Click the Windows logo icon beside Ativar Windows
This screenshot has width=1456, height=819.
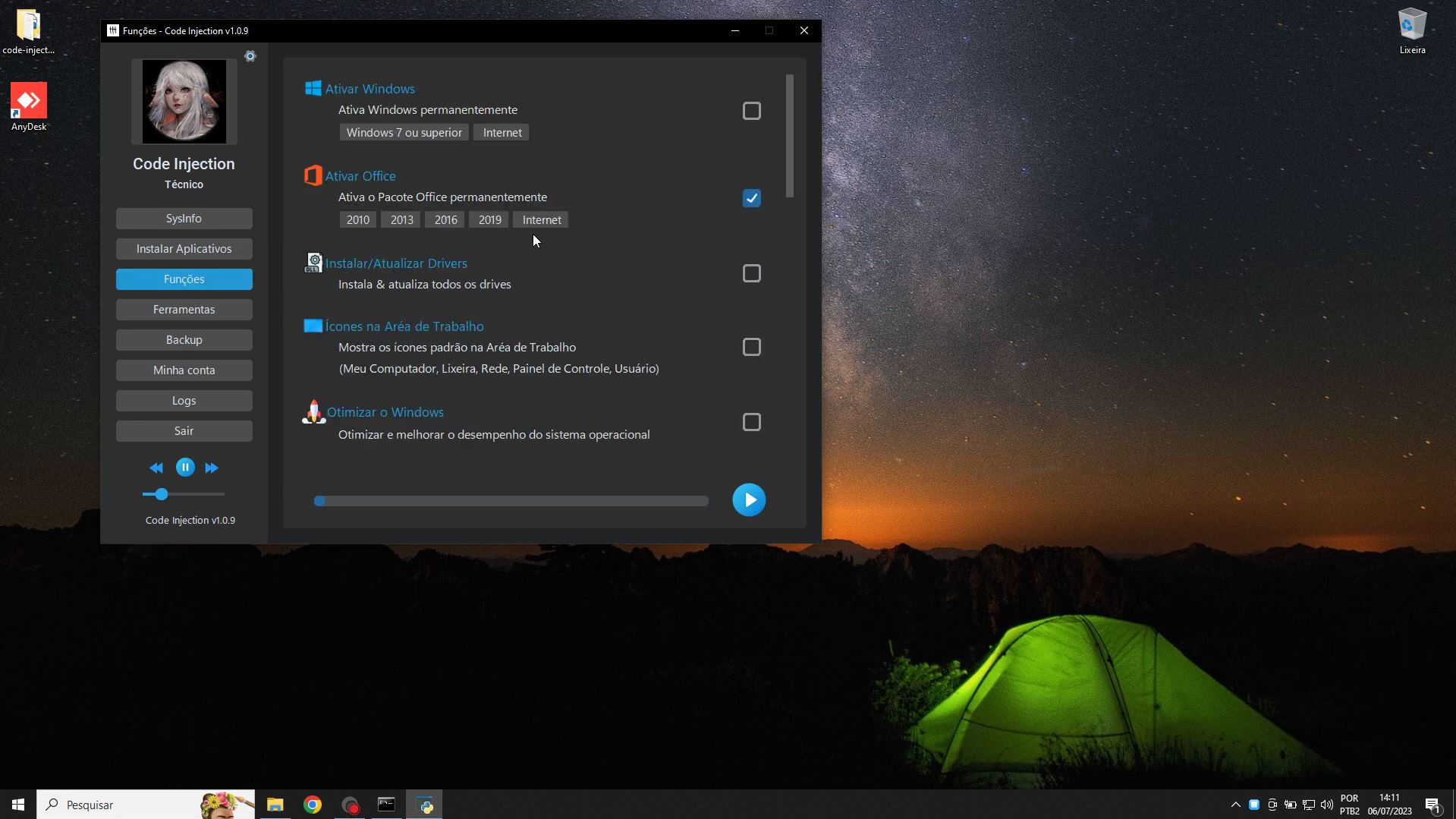pos(313,88)
